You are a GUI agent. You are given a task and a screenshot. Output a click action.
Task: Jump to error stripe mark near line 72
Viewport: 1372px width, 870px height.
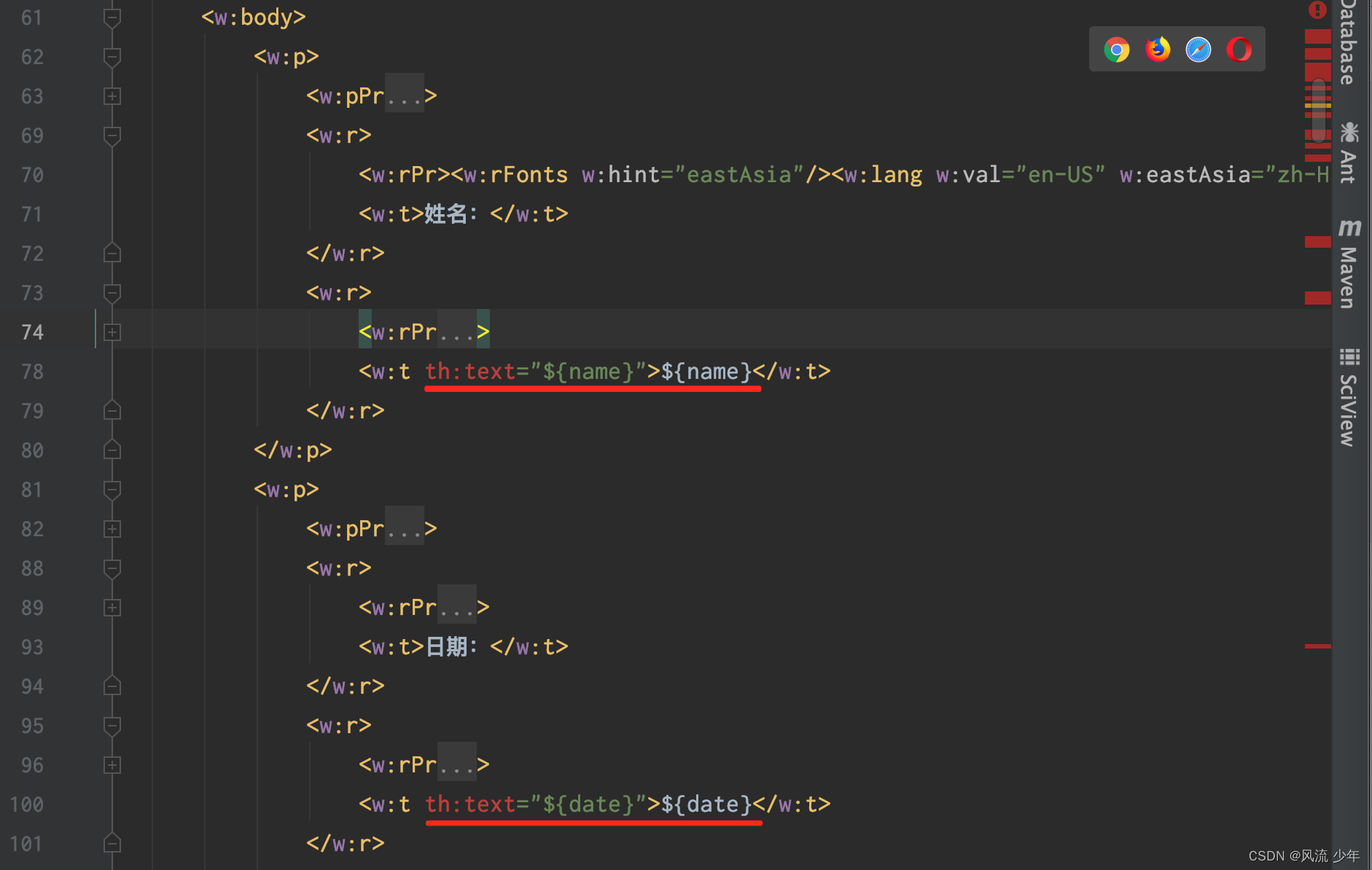pos(1317,242)
